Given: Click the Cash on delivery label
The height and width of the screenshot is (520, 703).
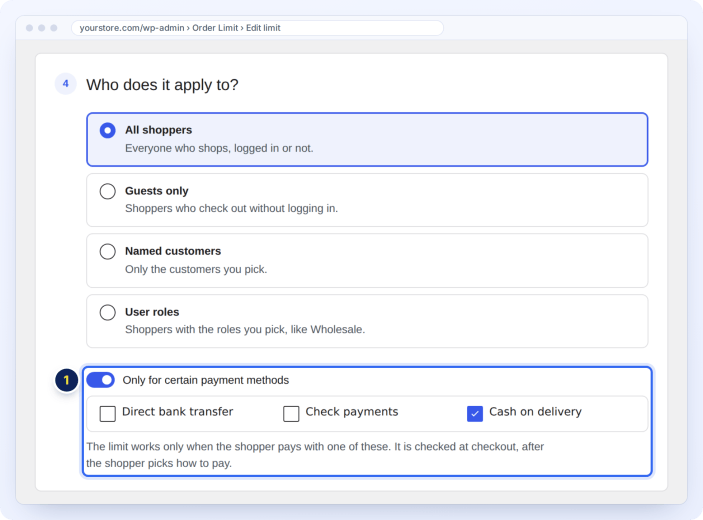Looking at the screenshot, I should (x=535, y=412).
